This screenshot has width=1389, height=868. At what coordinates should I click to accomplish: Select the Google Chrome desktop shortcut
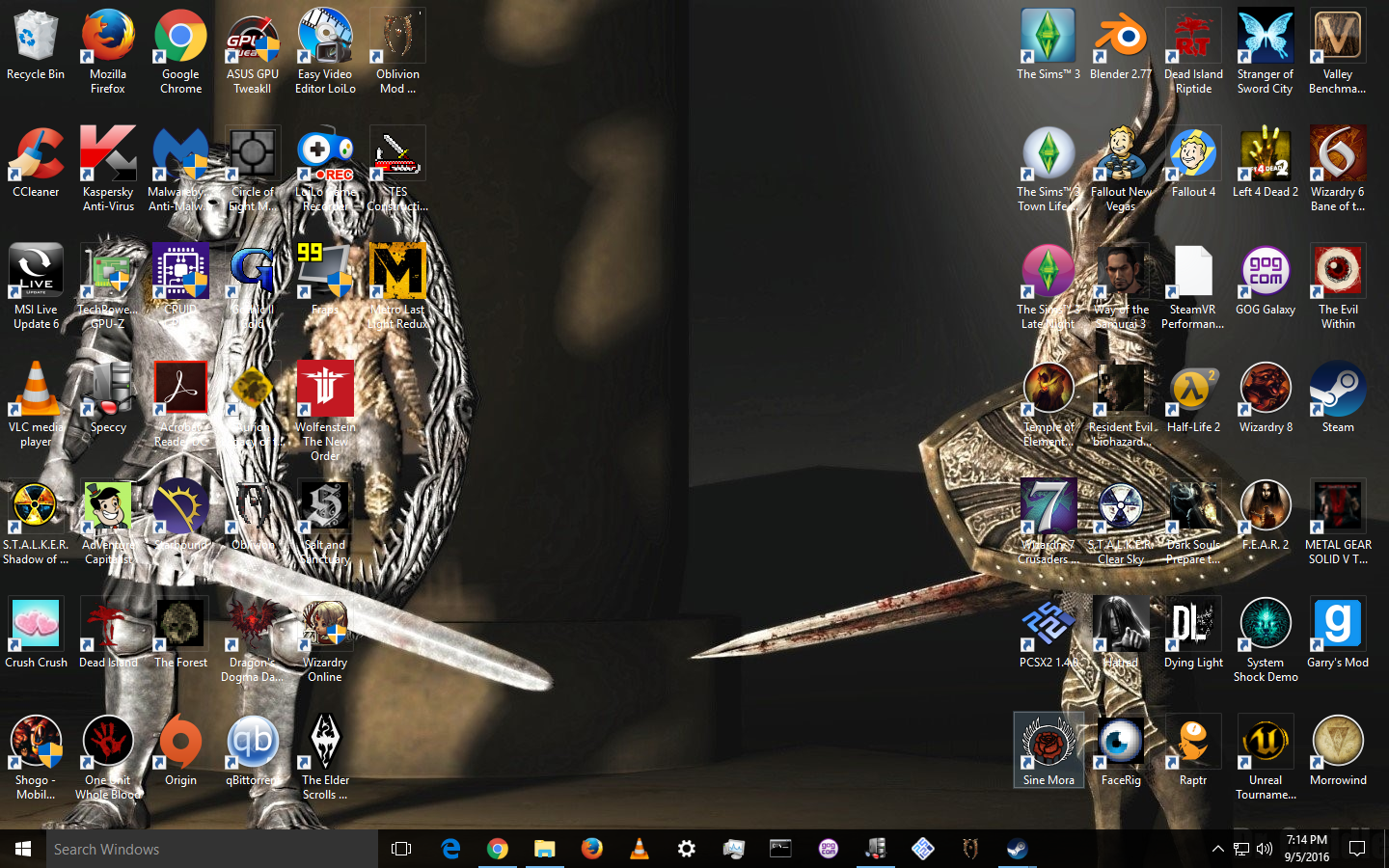tap(180, 52)
